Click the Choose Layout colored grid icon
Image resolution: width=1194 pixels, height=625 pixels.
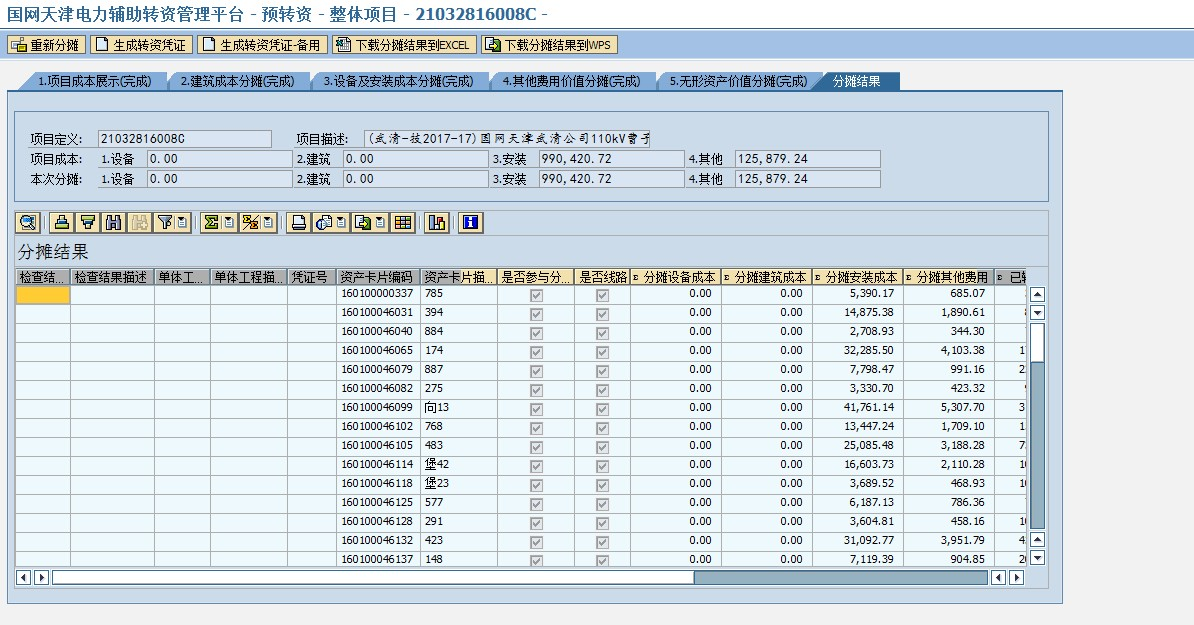pyautogui.click(x=403, y=222)
